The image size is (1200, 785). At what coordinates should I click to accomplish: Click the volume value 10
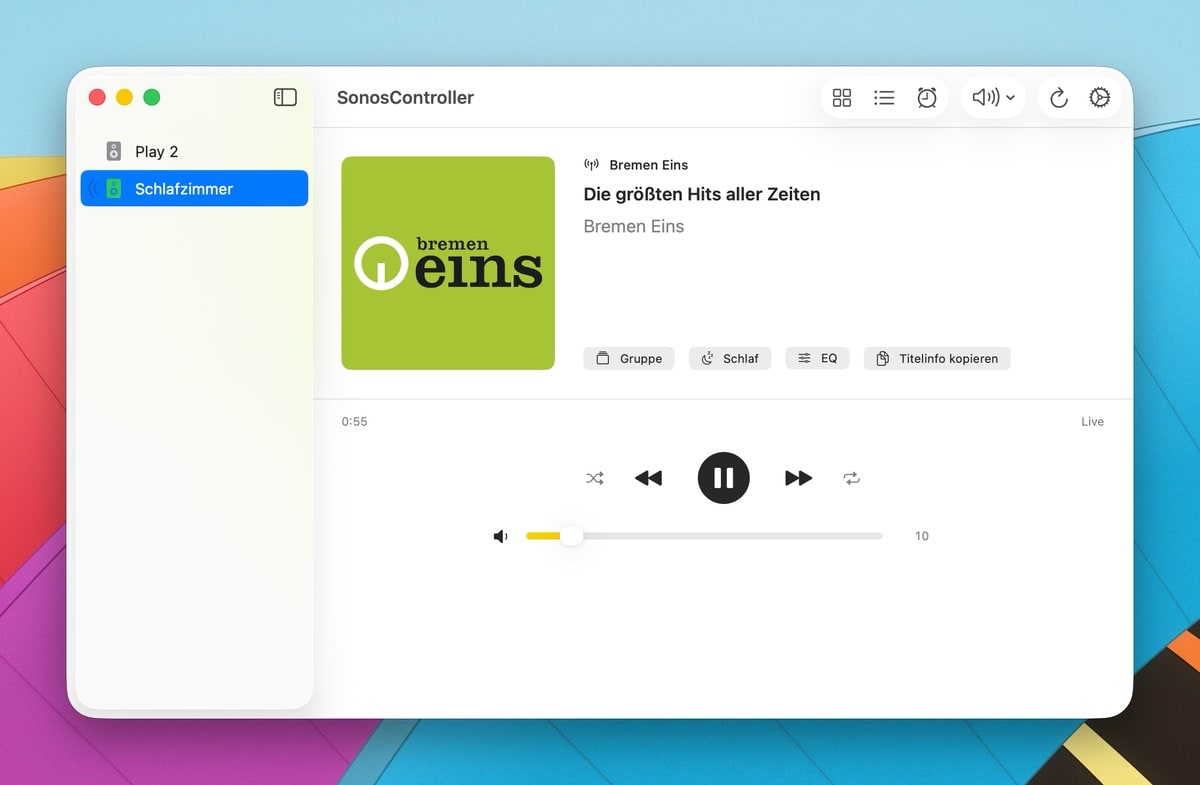coord(922,536)
